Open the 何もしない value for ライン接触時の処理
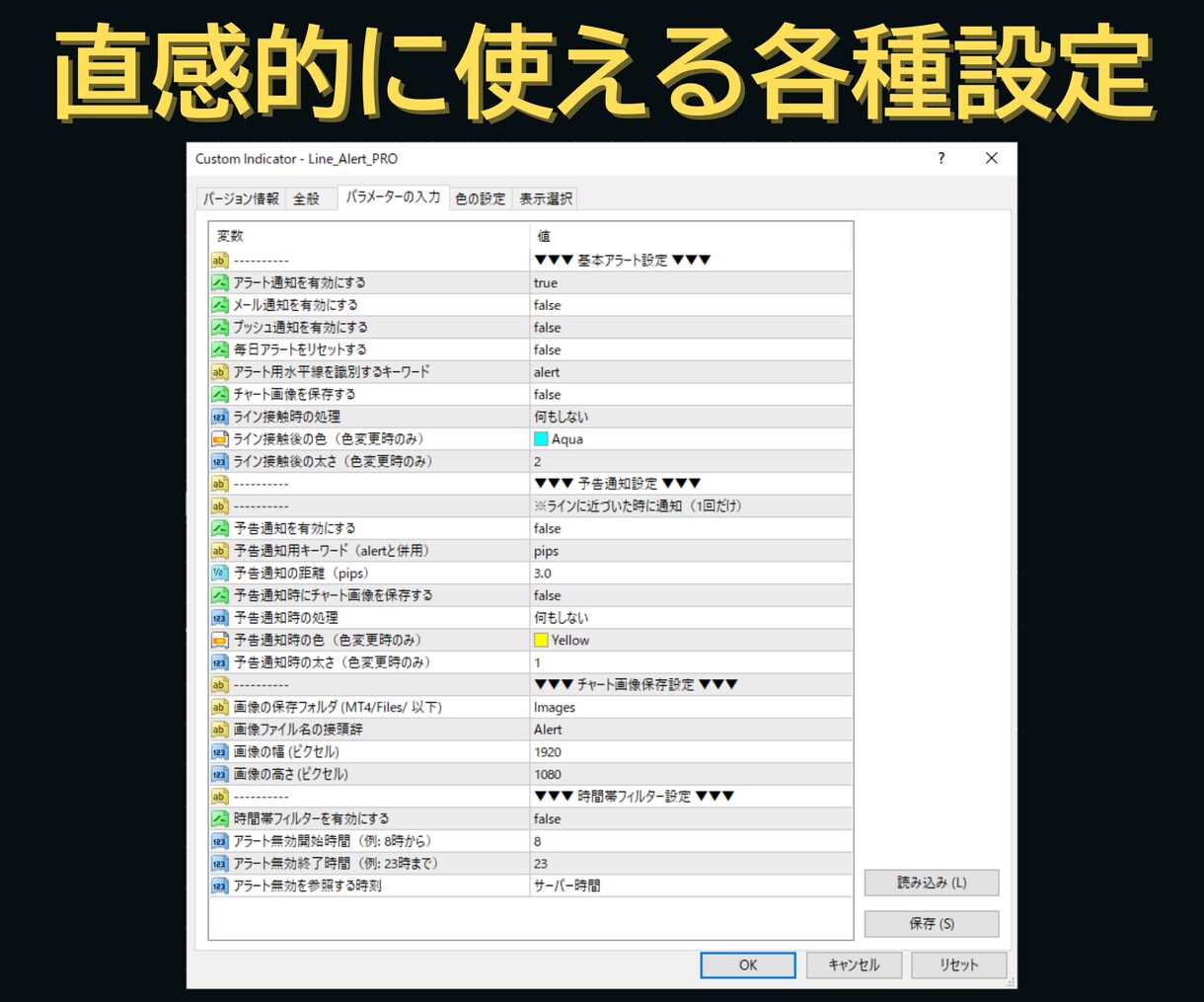Screen dimensions: 1204x1002 [691, 417]
